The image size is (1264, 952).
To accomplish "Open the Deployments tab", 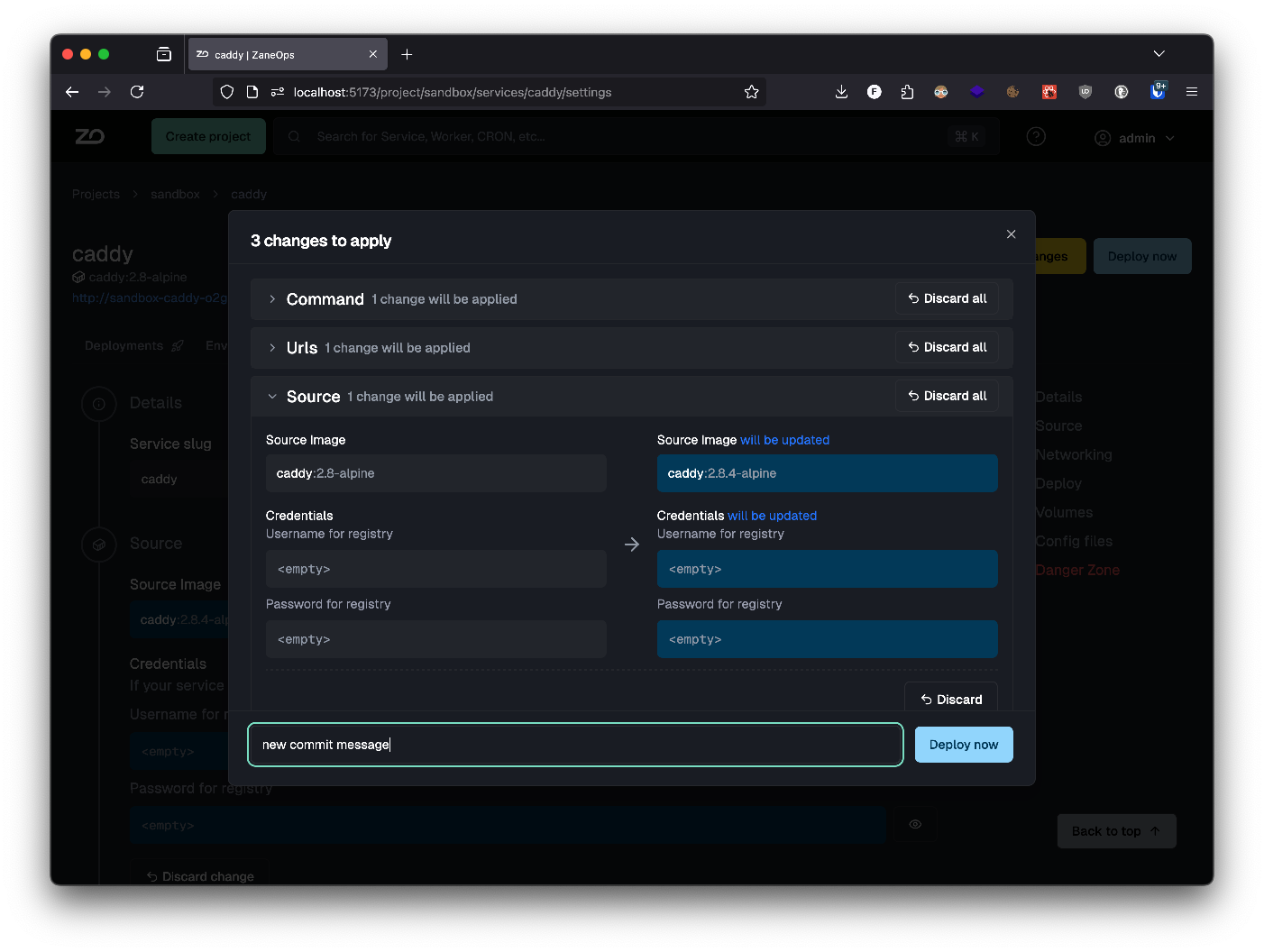I will pos(133,345).
